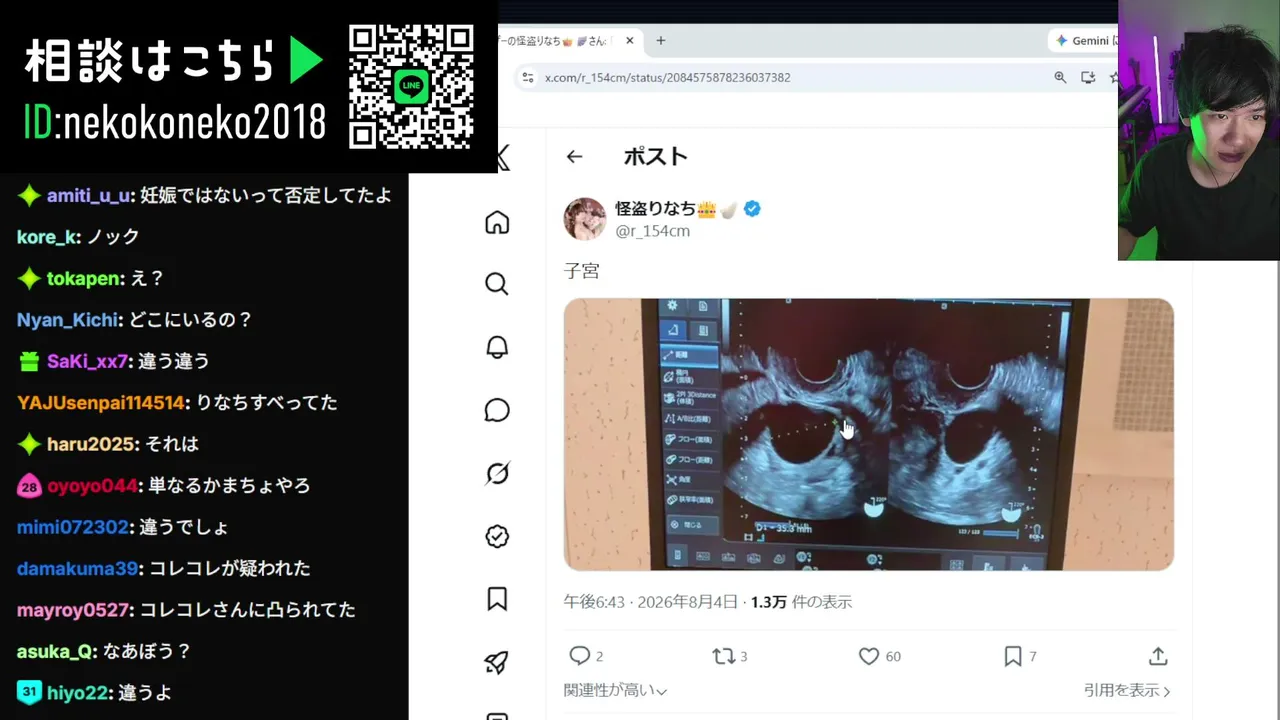Go back using the post back arrow
The height and width of the screenshot is (720, 1280).
click(x=574, y=156)
